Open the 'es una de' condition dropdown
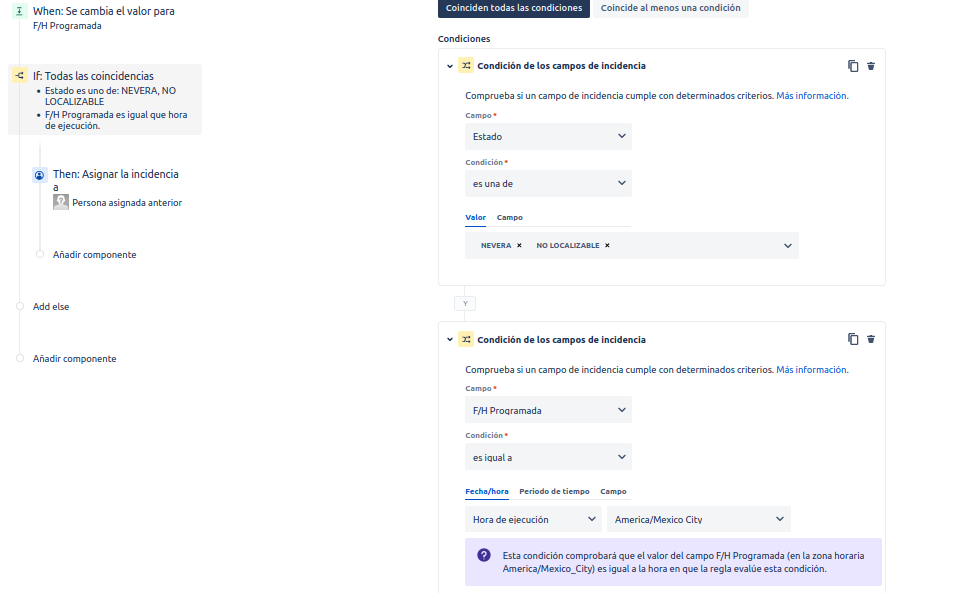The width and height of the screenshot is (964, 593). [548, 183]
